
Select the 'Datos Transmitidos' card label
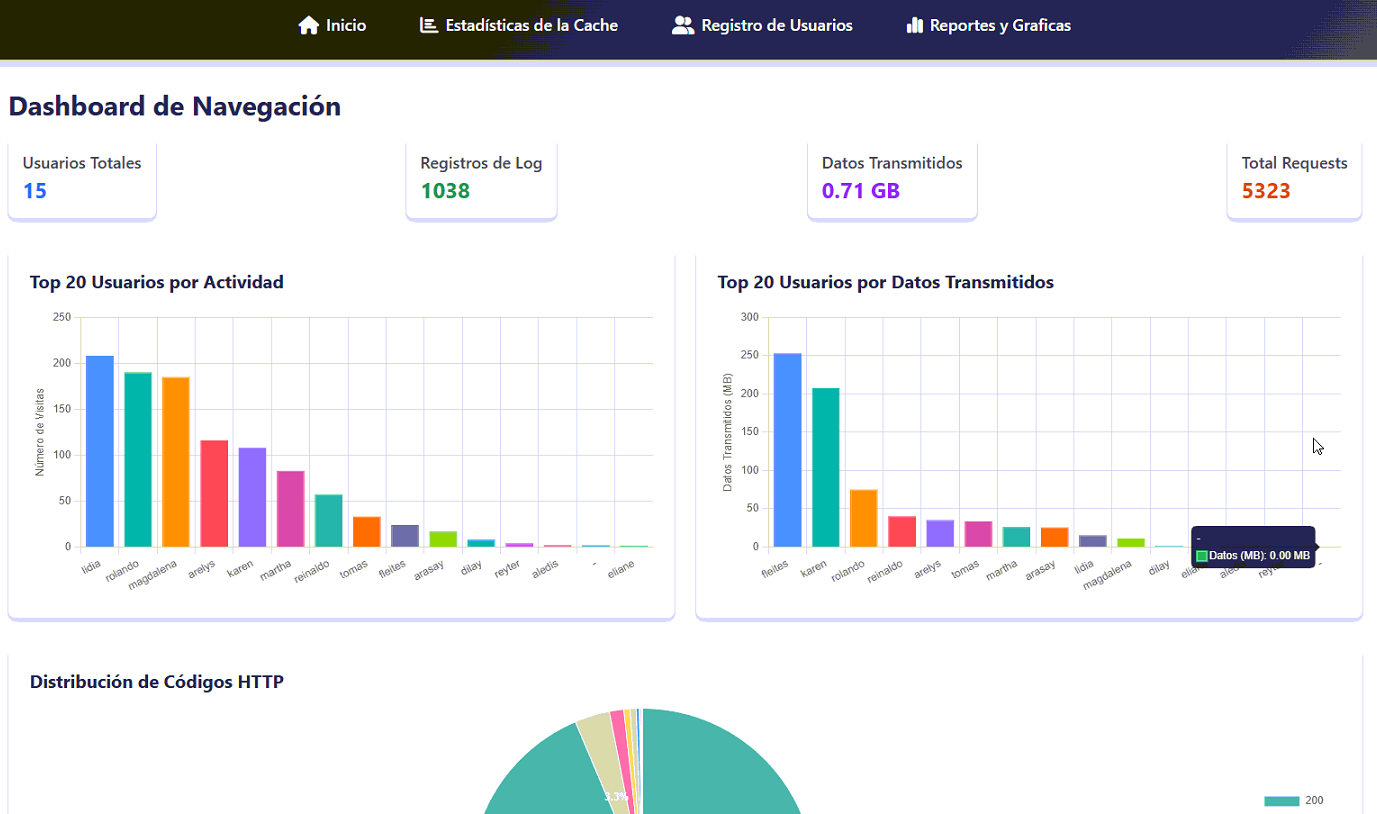click(x=892, y=163)
